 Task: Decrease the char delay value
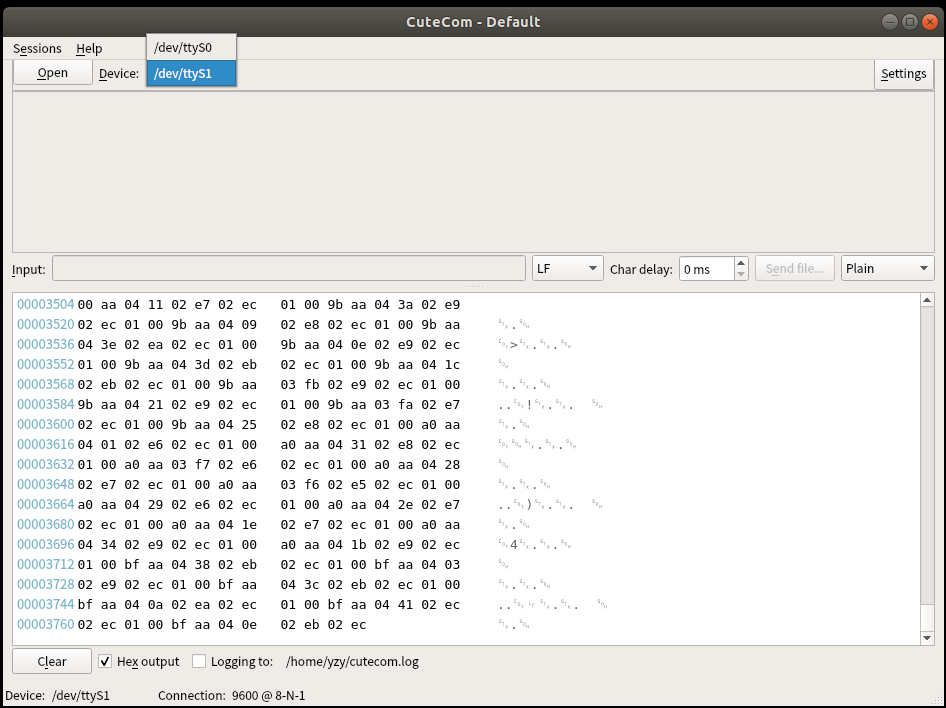point(741,274)
